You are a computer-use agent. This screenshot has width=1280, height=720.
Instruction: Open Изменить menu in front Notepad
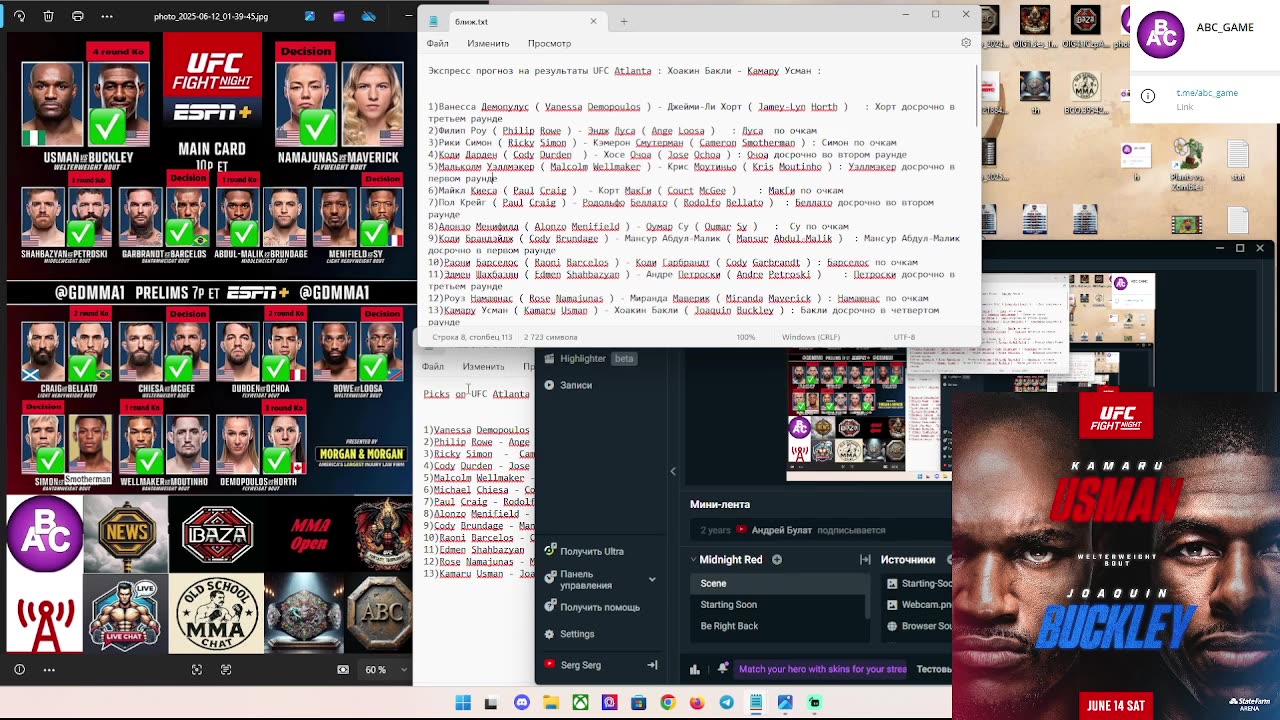coord(488,43)
